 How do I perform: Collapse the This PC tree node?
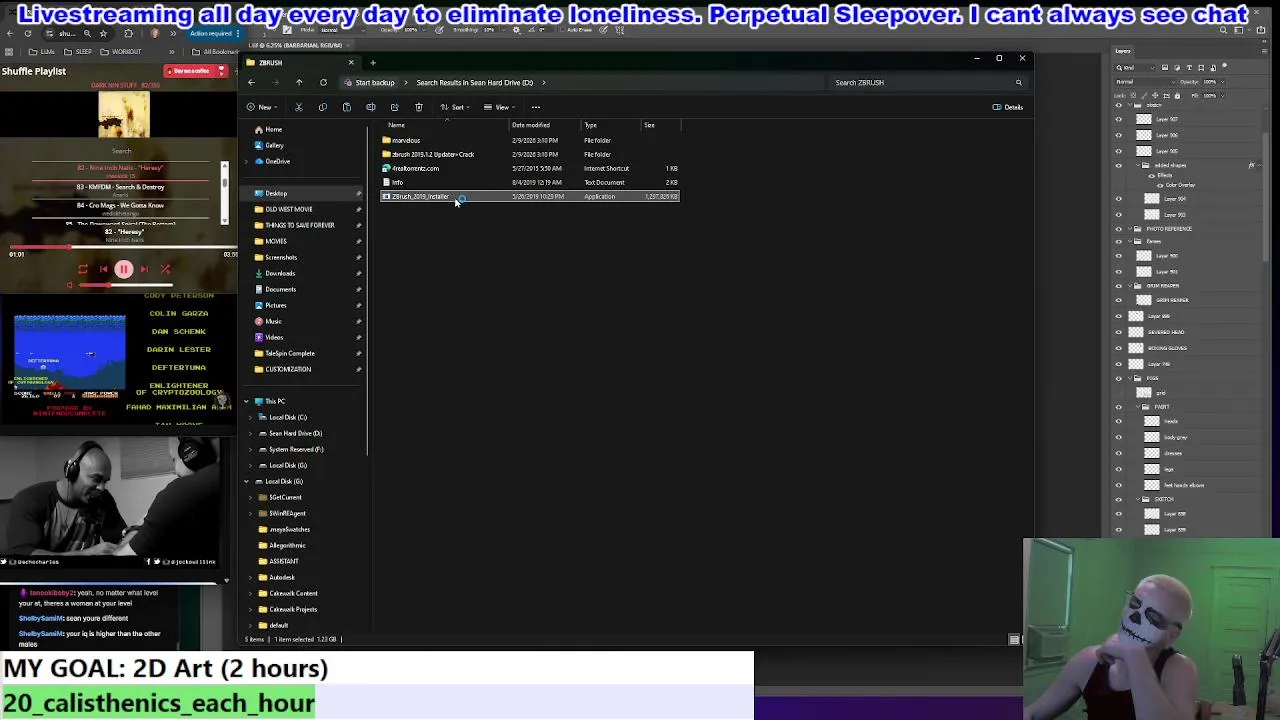point(246,401)
